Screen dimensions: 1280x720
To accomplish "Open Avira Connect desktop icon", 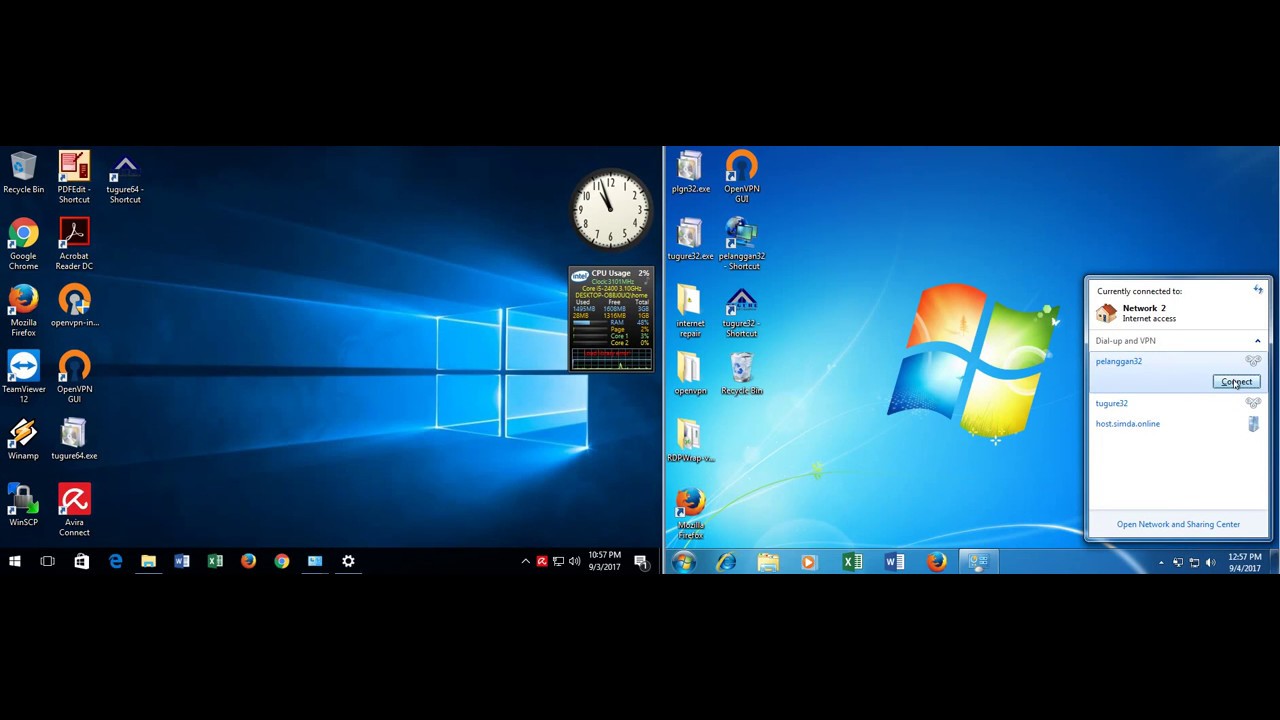I will (74, 510).
